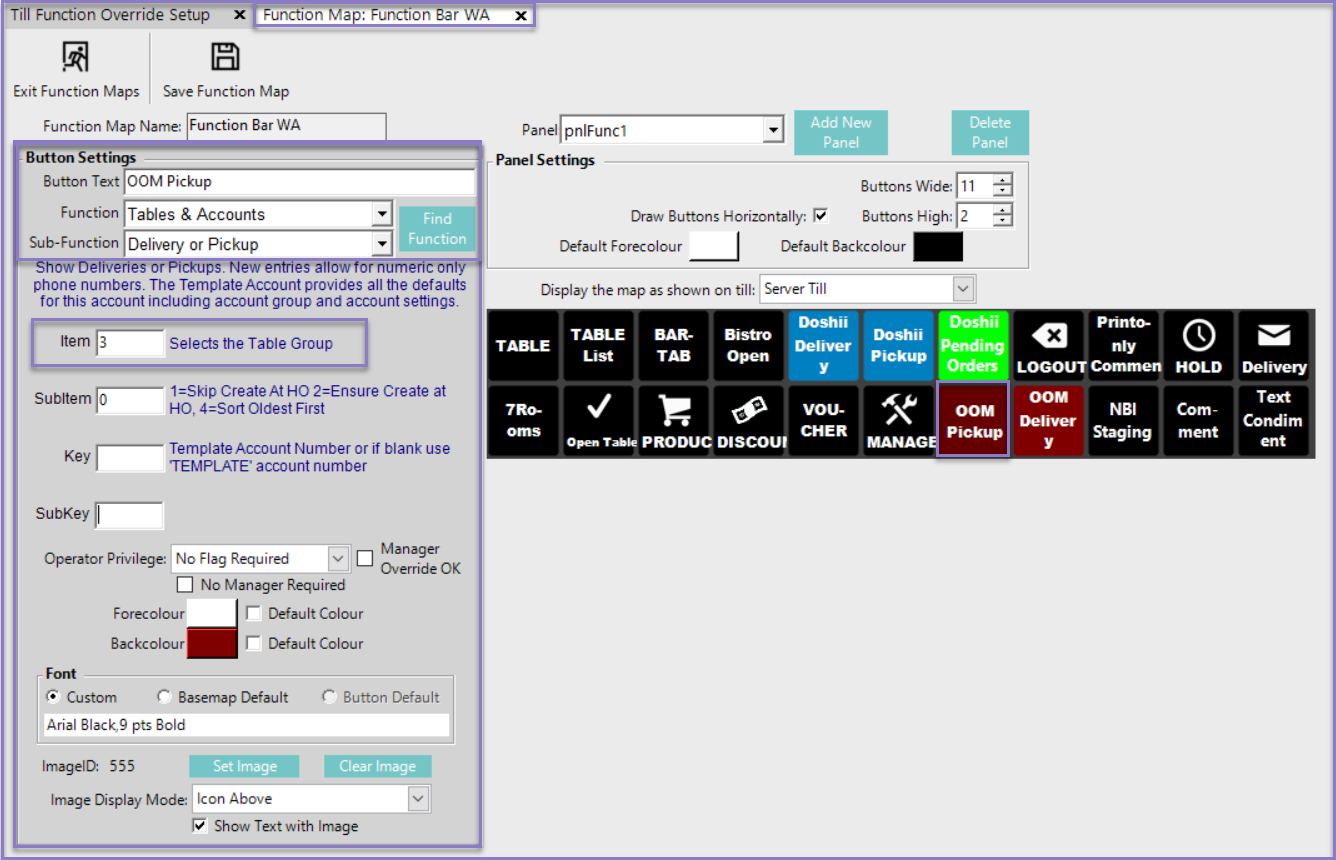Click the Open Table checkmark button
Image resolution: width=1336 pixels, height=860 pixels.
(x=598, y=421)
